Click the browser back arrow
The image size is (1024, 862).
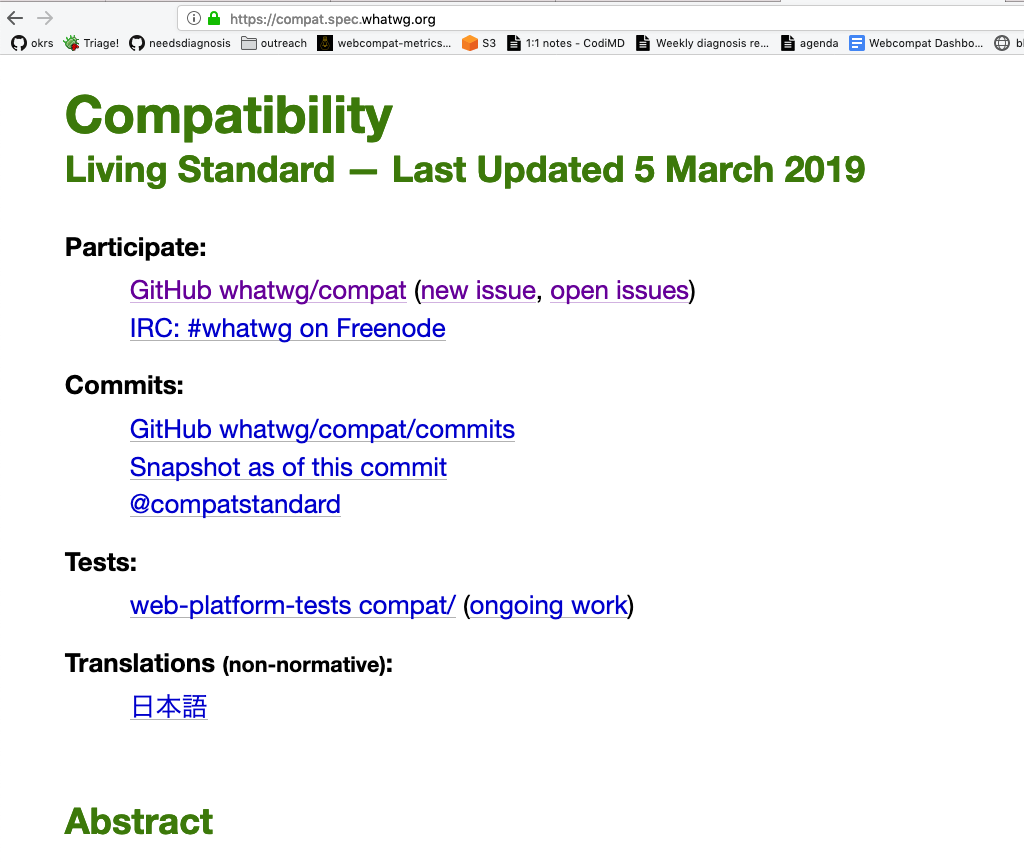tap(15, 18)
